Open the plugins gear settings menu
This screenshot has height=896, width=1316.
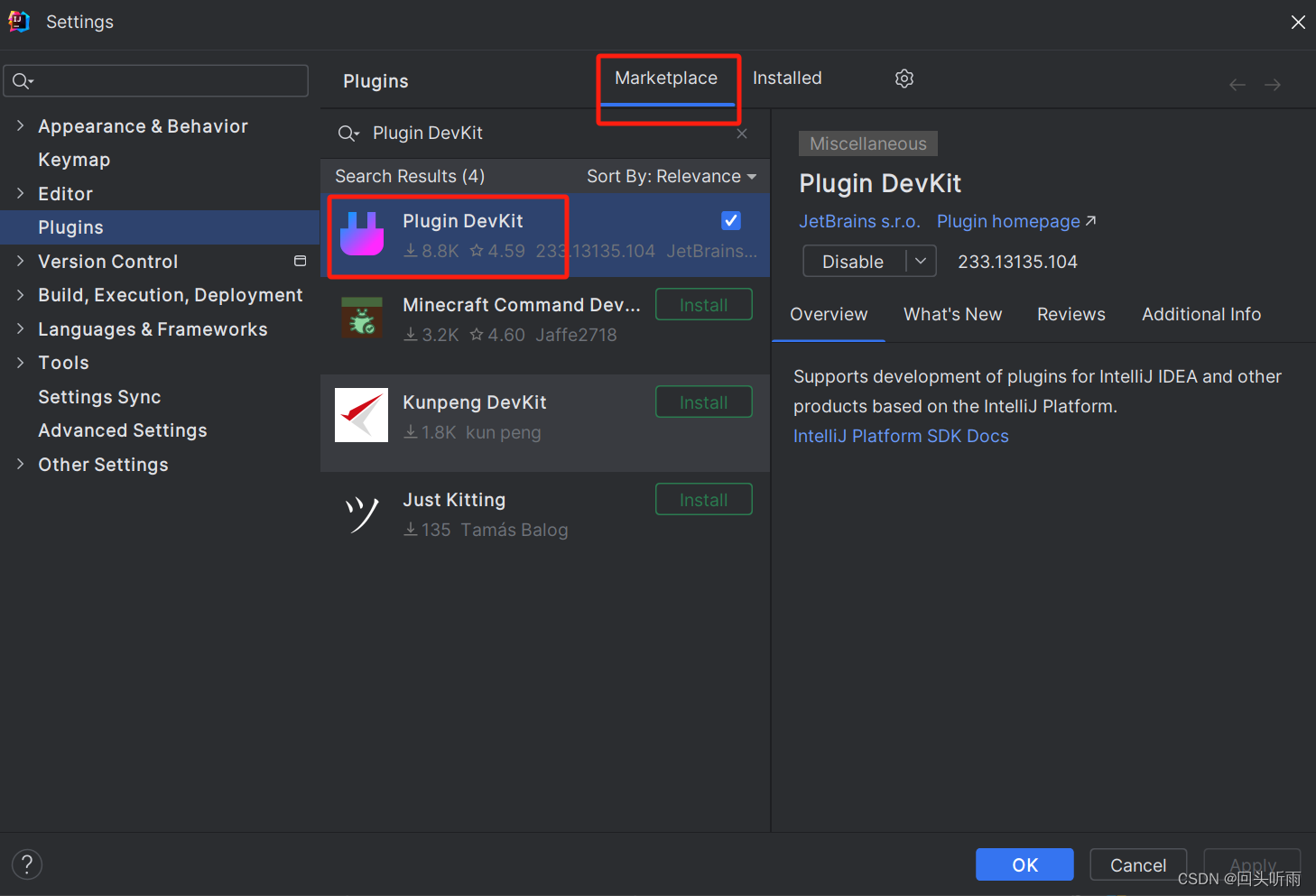click(x=904, y=79)
